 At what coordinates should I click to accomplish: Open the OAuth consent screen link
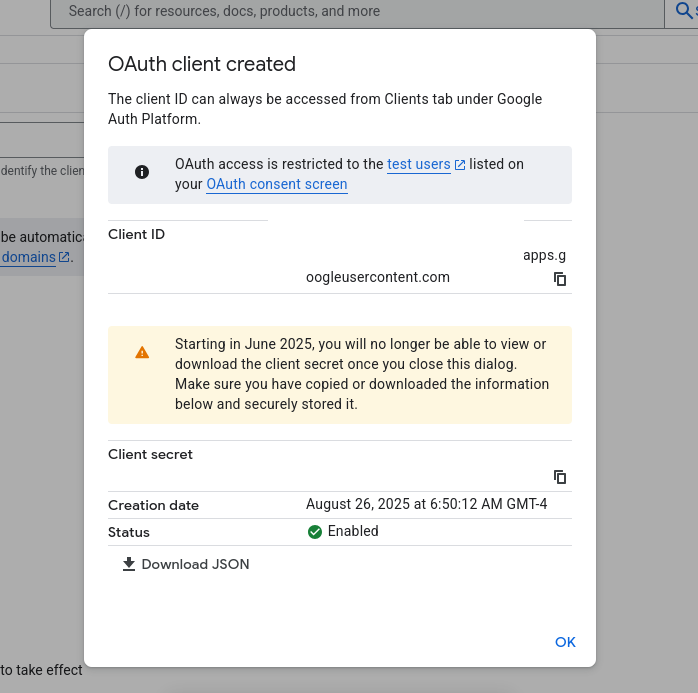[x=277, y=184]
